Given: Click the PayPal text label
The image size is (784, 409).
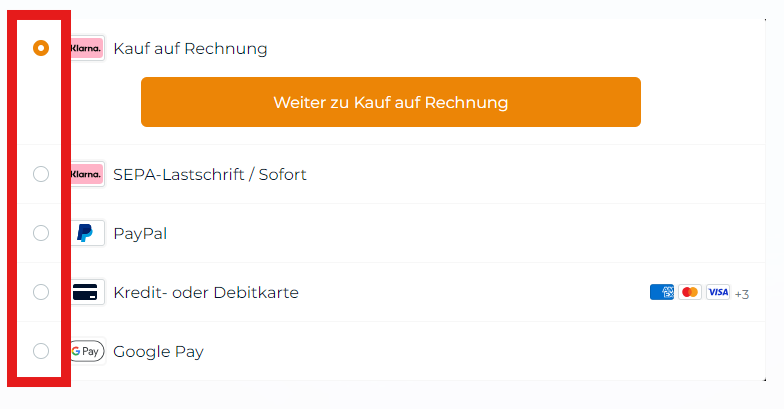Looking at the screenshot, I should [140, 234].
